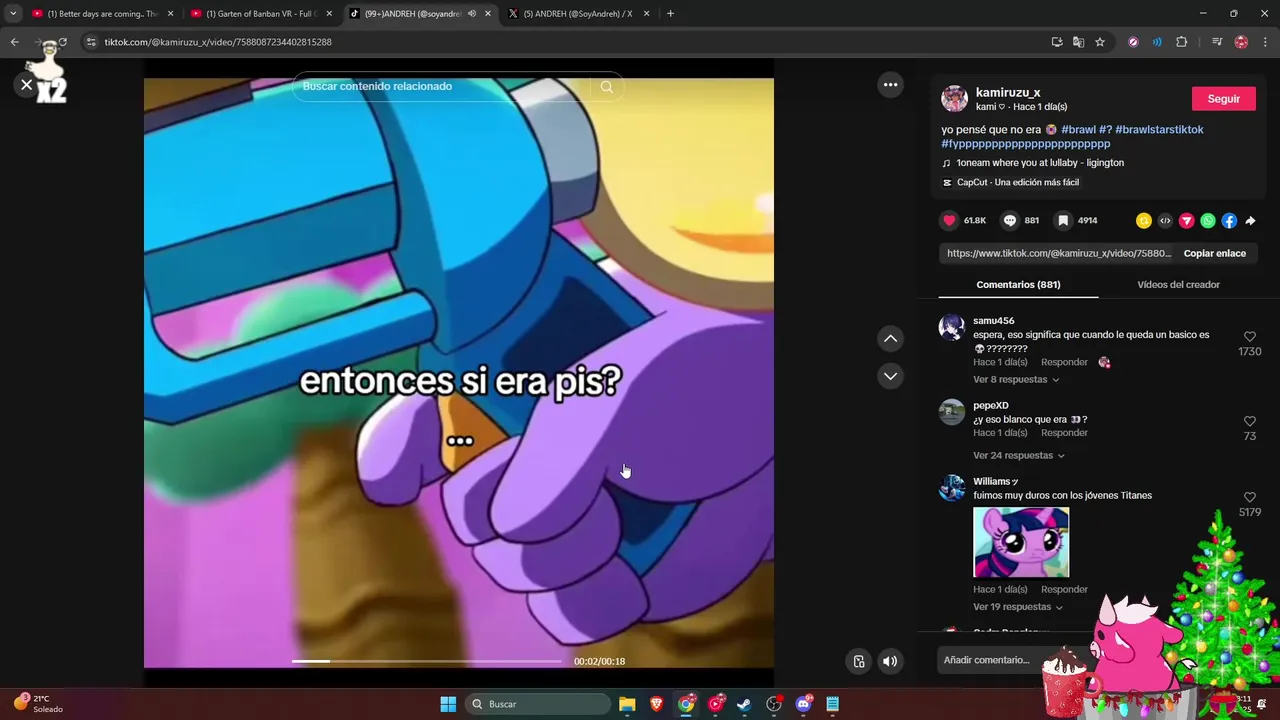
Task: Copy the video link with Copiar enlace
Action: tap(1215, 254)
